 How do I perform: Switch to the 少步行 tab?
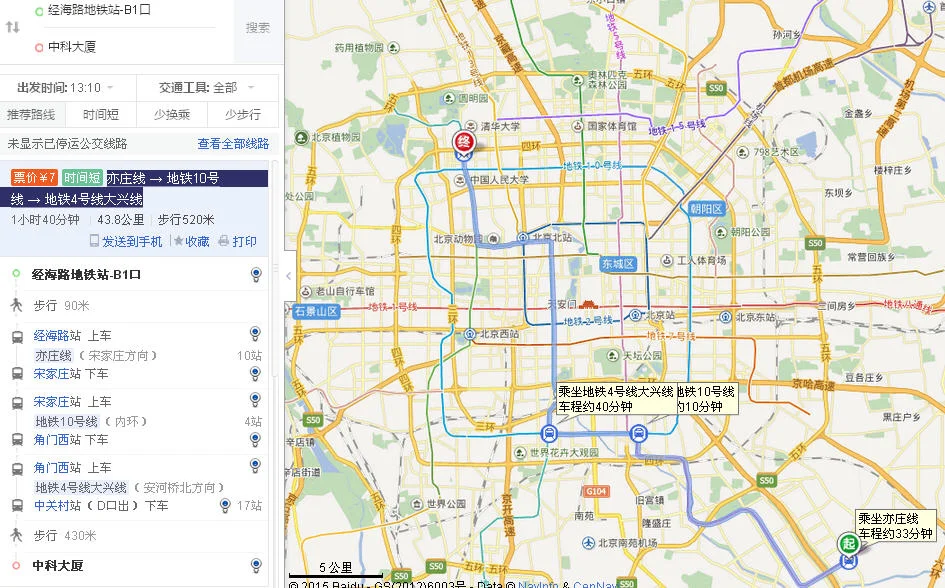pyautogui.click(x=243, y=114)
